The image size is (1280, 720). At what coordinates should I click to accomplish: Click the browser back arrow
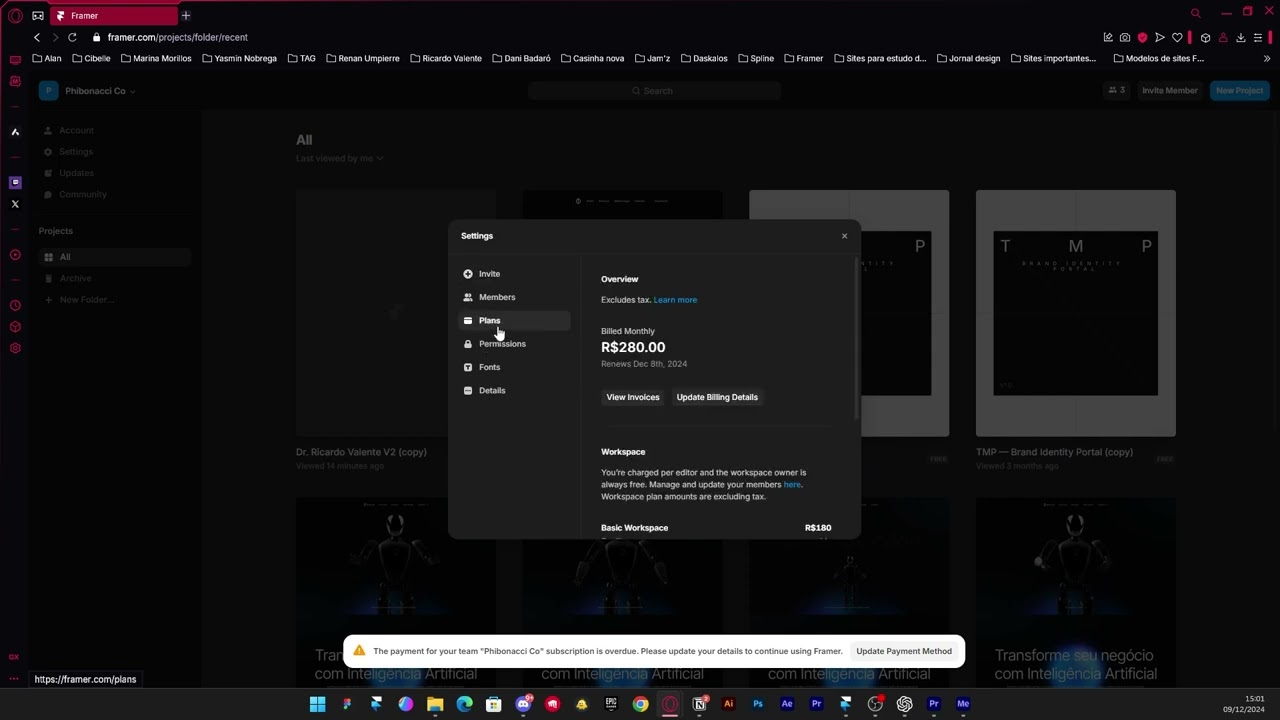pyautogui.click(x=37, y=37)
